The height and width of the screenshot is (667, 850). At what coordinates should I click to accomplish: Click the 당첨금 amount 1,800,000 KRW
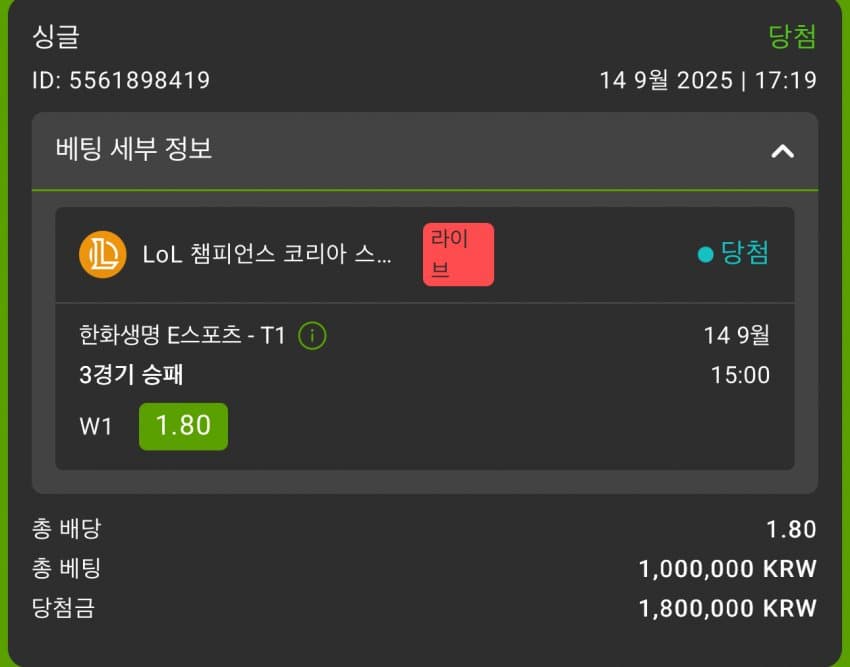coord(727,608)
